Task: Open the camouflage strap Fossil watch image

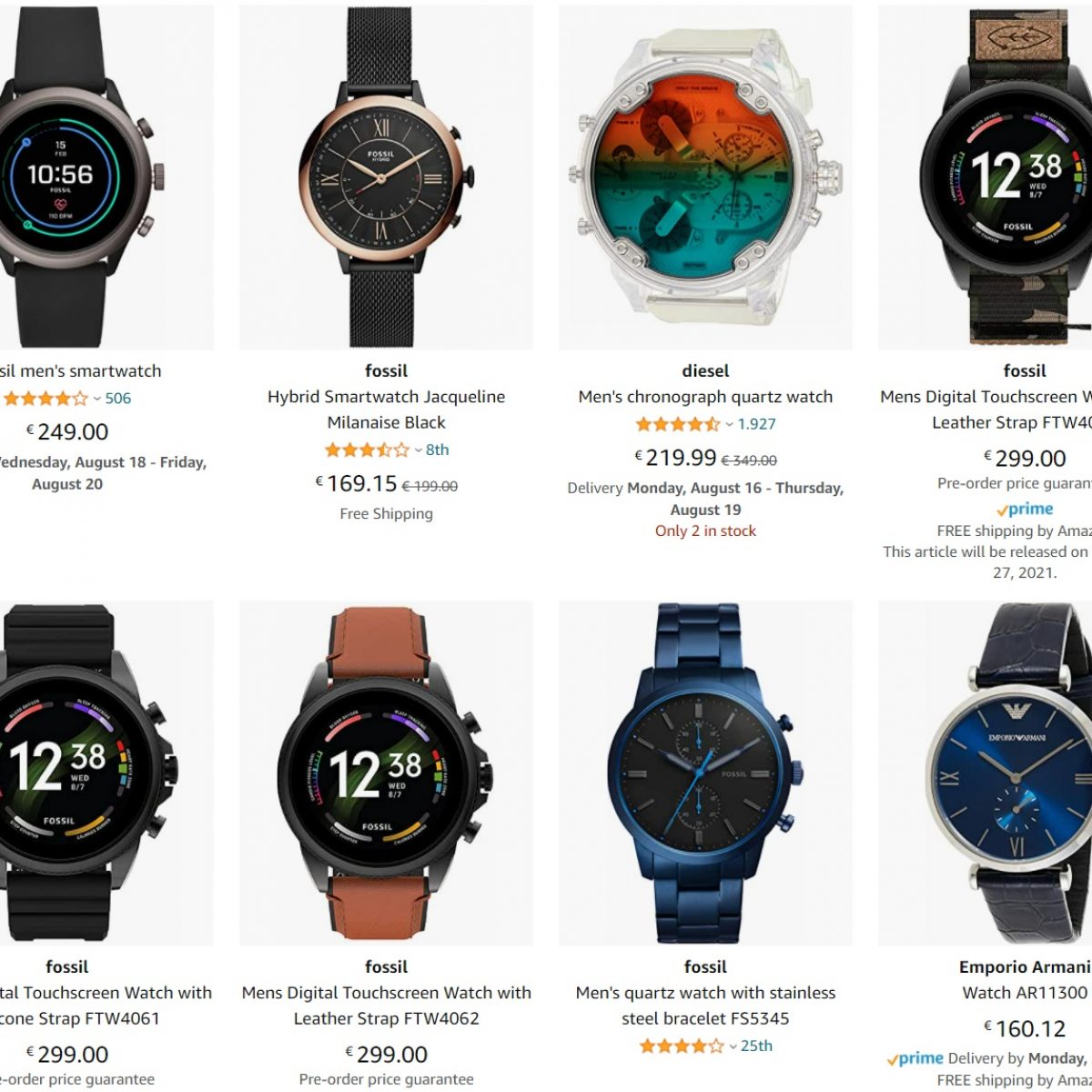Action: point(986,177)
